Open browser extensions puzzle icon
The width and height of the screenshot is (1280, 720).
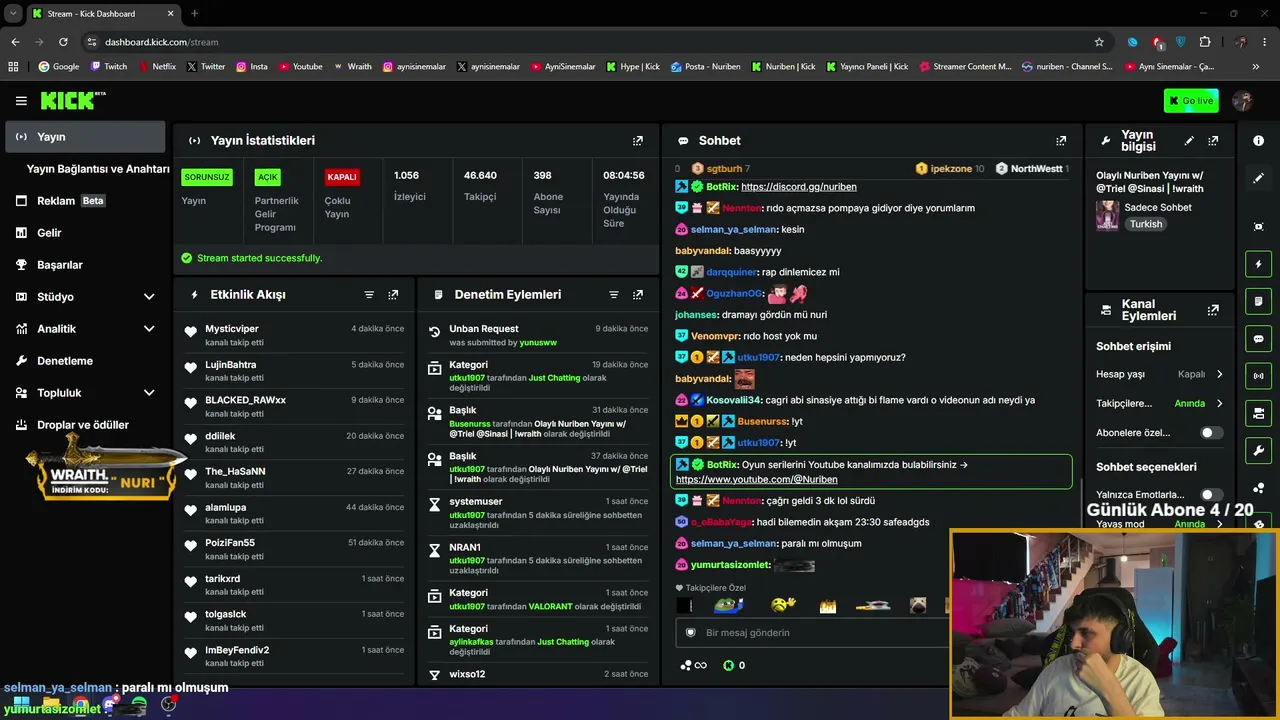pos(1204,42)
